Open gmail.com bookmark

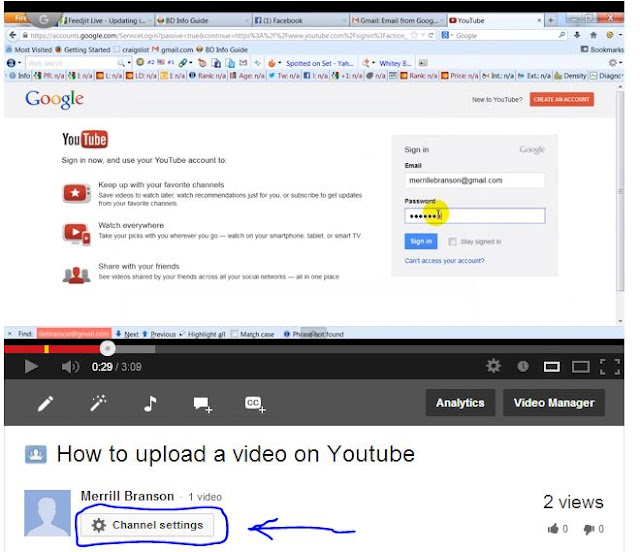pos(173,49)
